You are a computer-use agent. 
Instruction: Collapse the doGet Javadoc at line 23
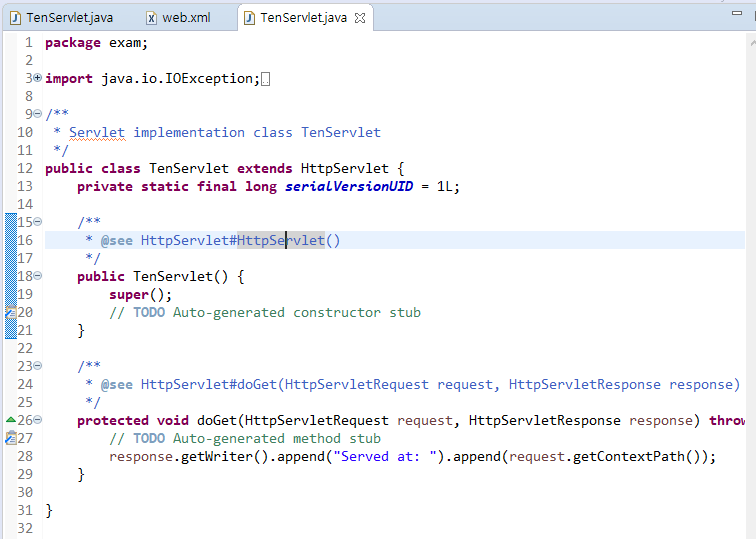tap(38, 366)
